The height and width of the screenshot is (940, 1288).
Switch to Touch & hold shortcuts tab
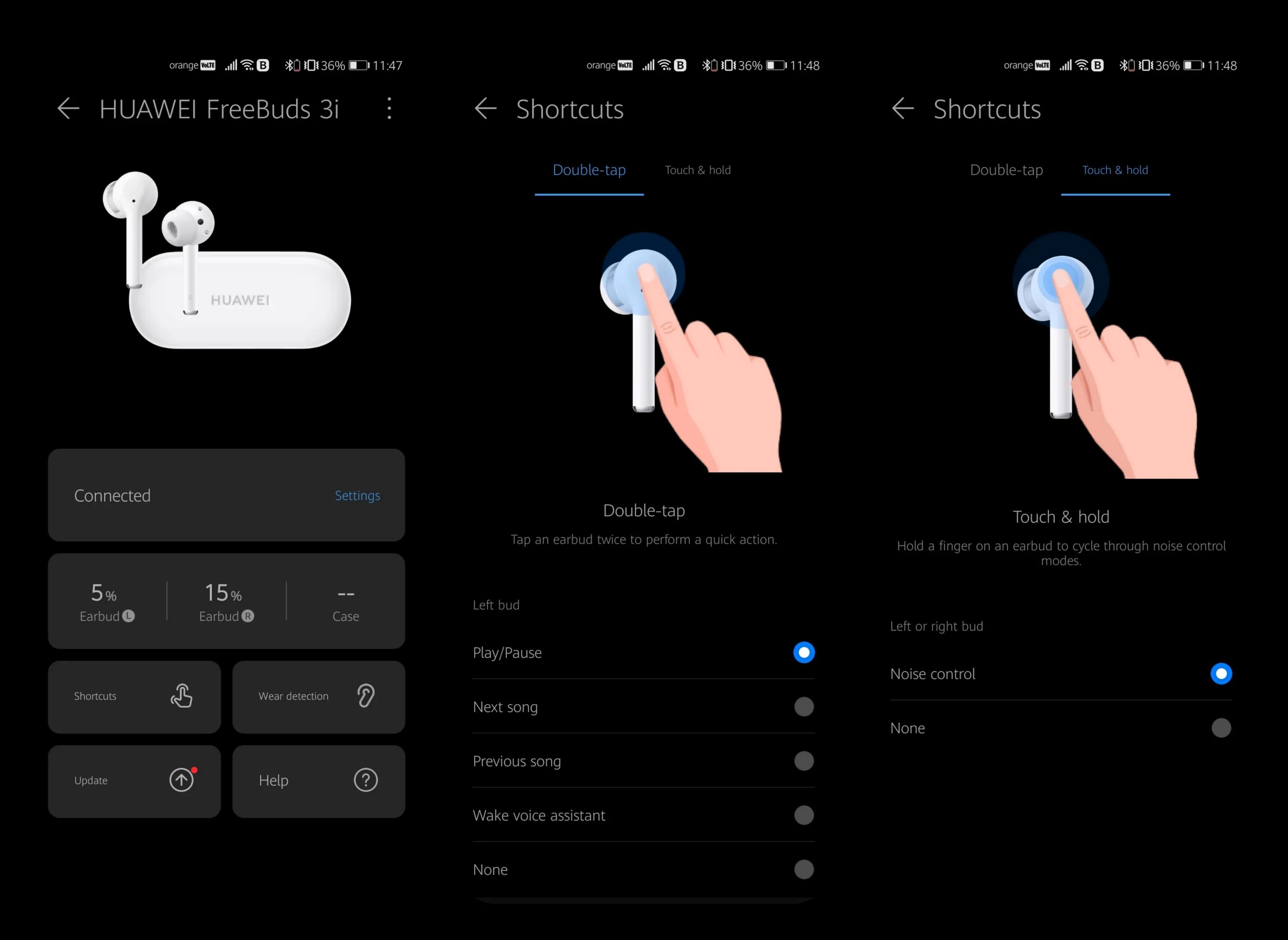(697, 170)
